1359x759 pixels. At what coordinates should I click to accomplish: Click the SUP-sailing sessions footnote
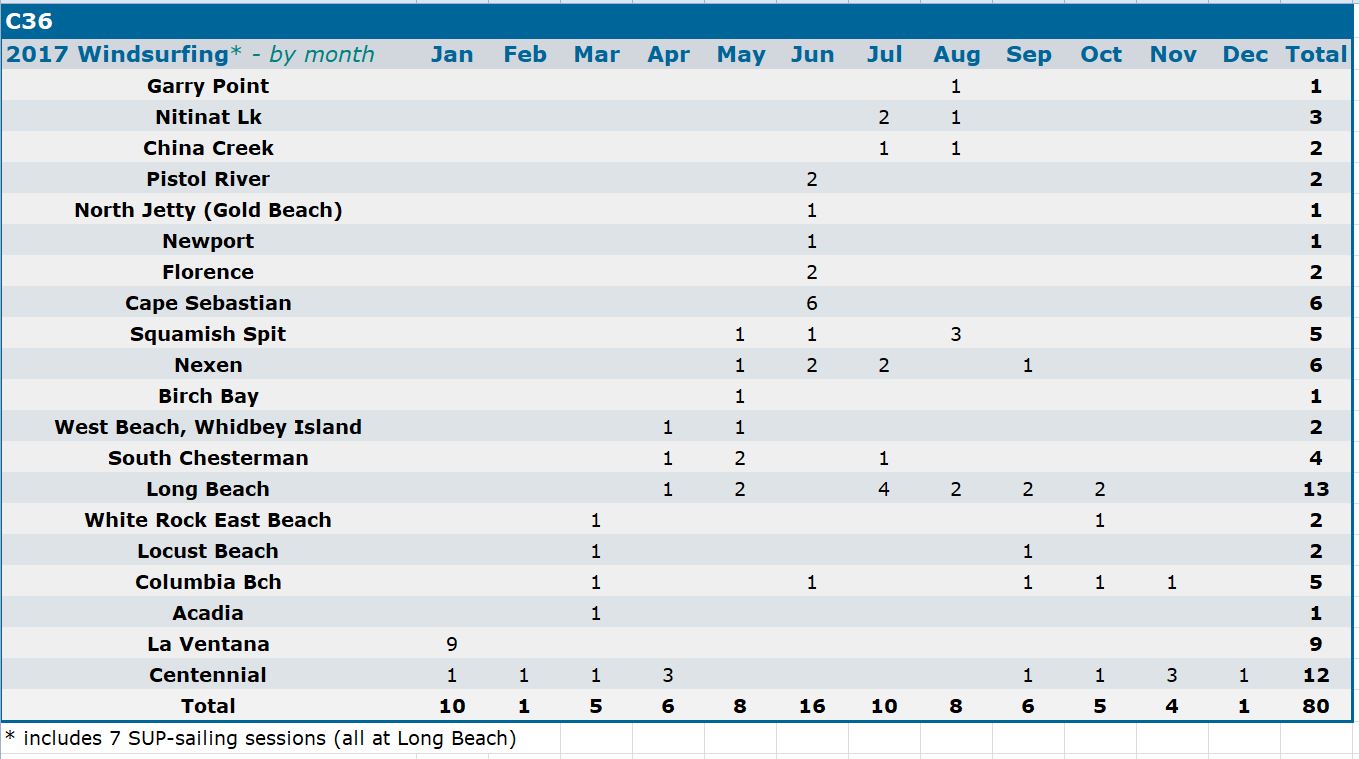click(x=261, y=738)
